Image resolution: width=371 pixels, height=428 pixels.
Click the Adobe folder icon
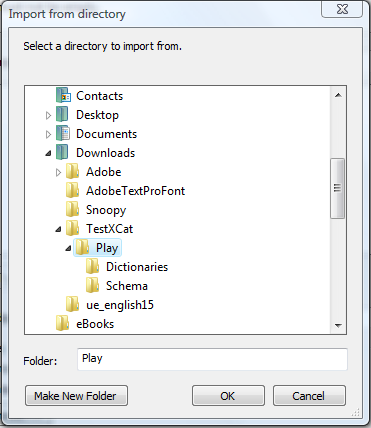(72, 171)
